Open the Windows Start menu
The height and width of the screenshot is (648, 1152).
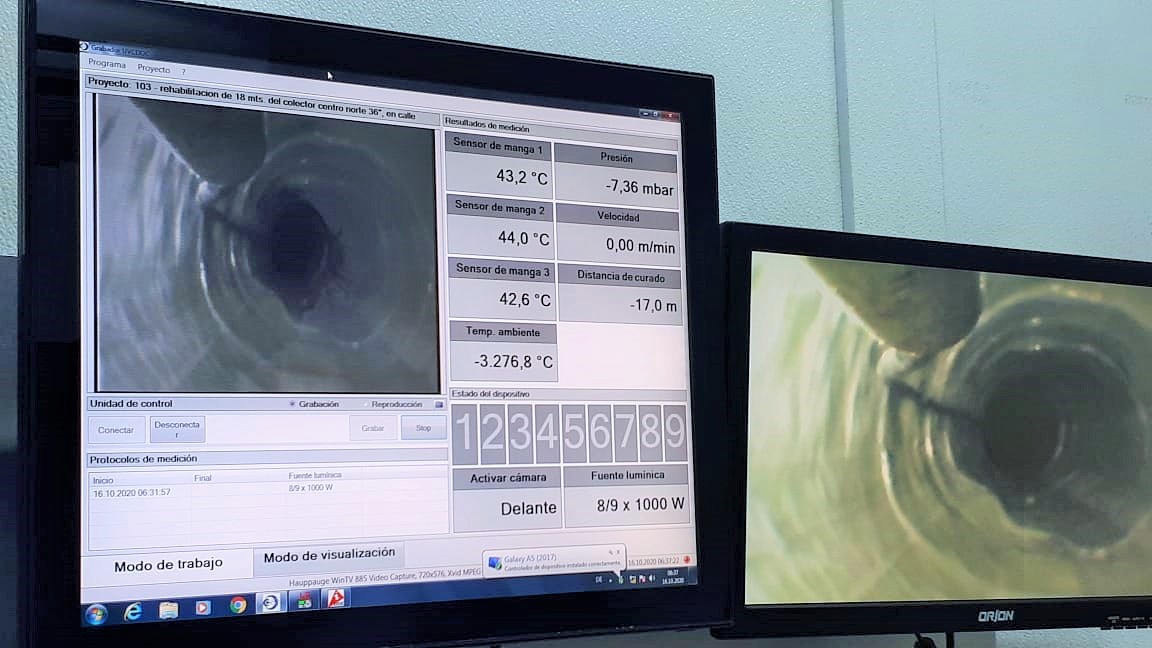click(x=96, y=614)
